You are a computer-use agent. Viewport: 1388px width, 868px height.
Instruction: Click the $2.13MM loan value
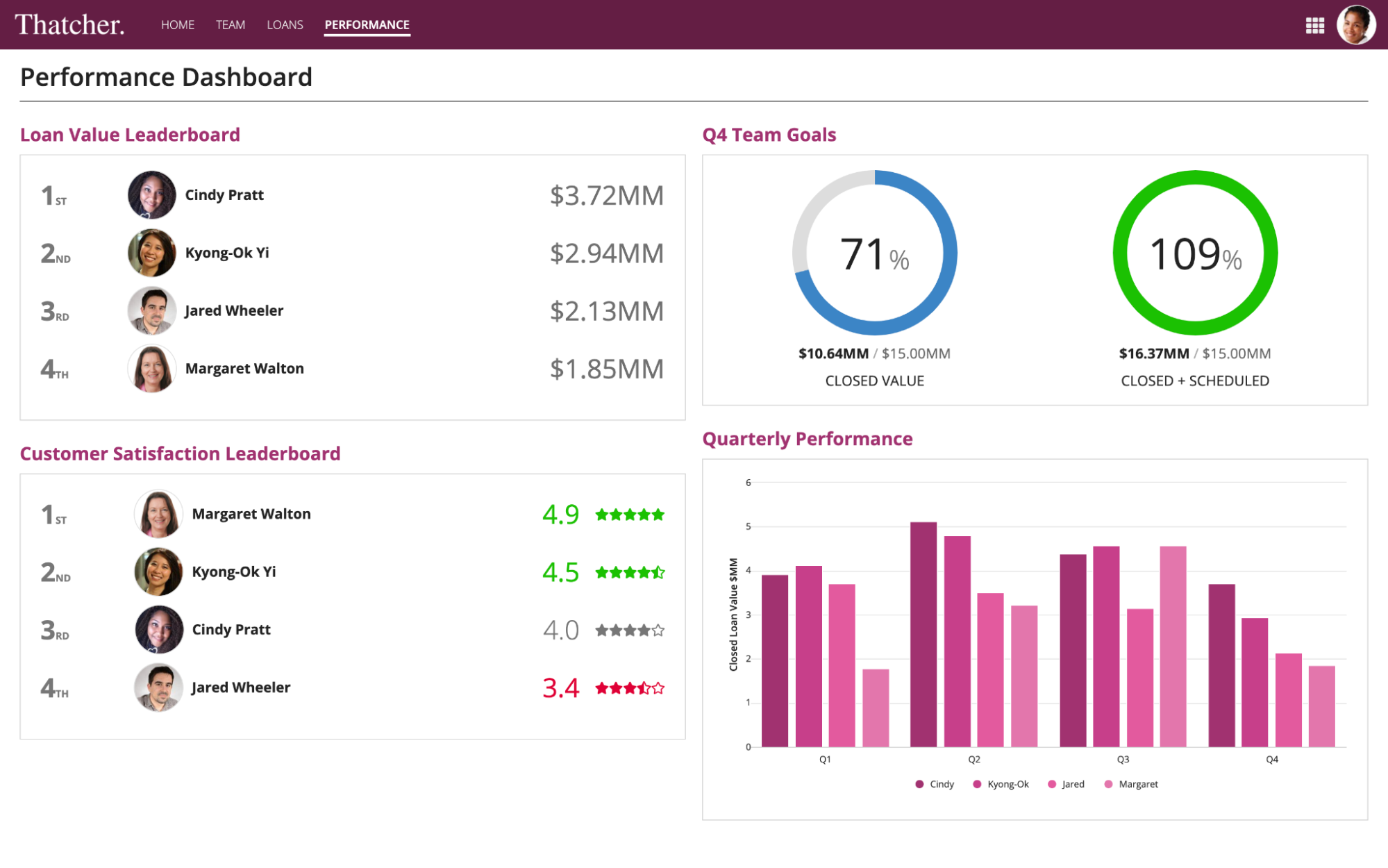coord(607,311)
